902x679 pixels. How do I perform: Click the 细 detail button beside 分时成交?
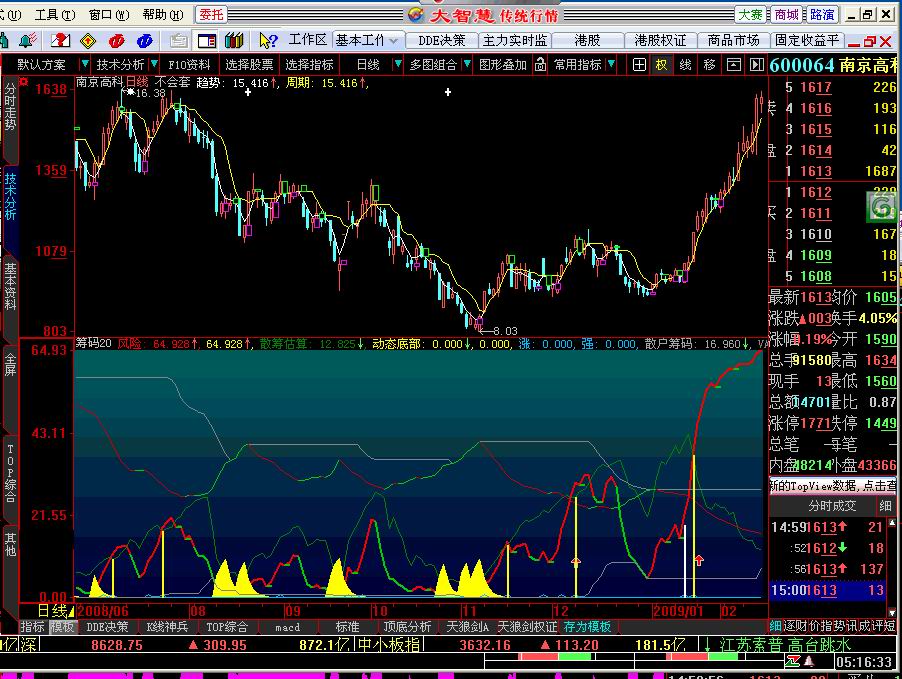(885, 505)
